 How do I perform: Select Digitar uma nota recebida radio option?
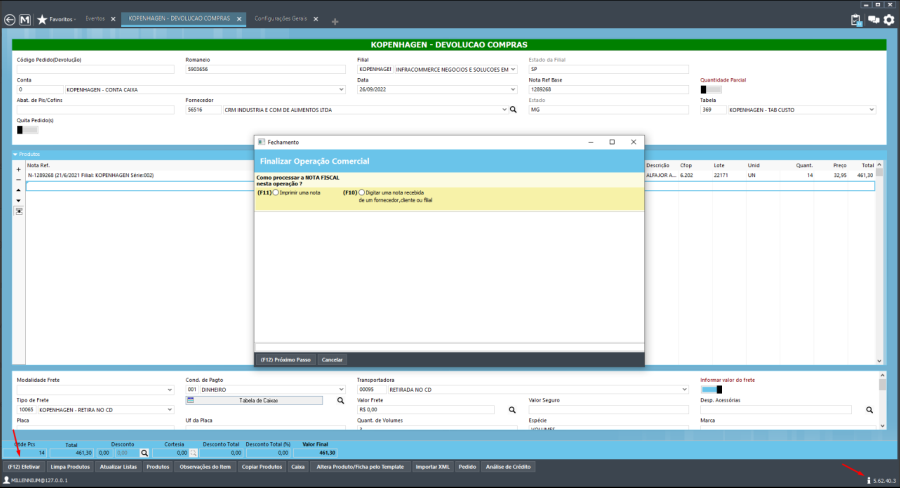(362, 193)
